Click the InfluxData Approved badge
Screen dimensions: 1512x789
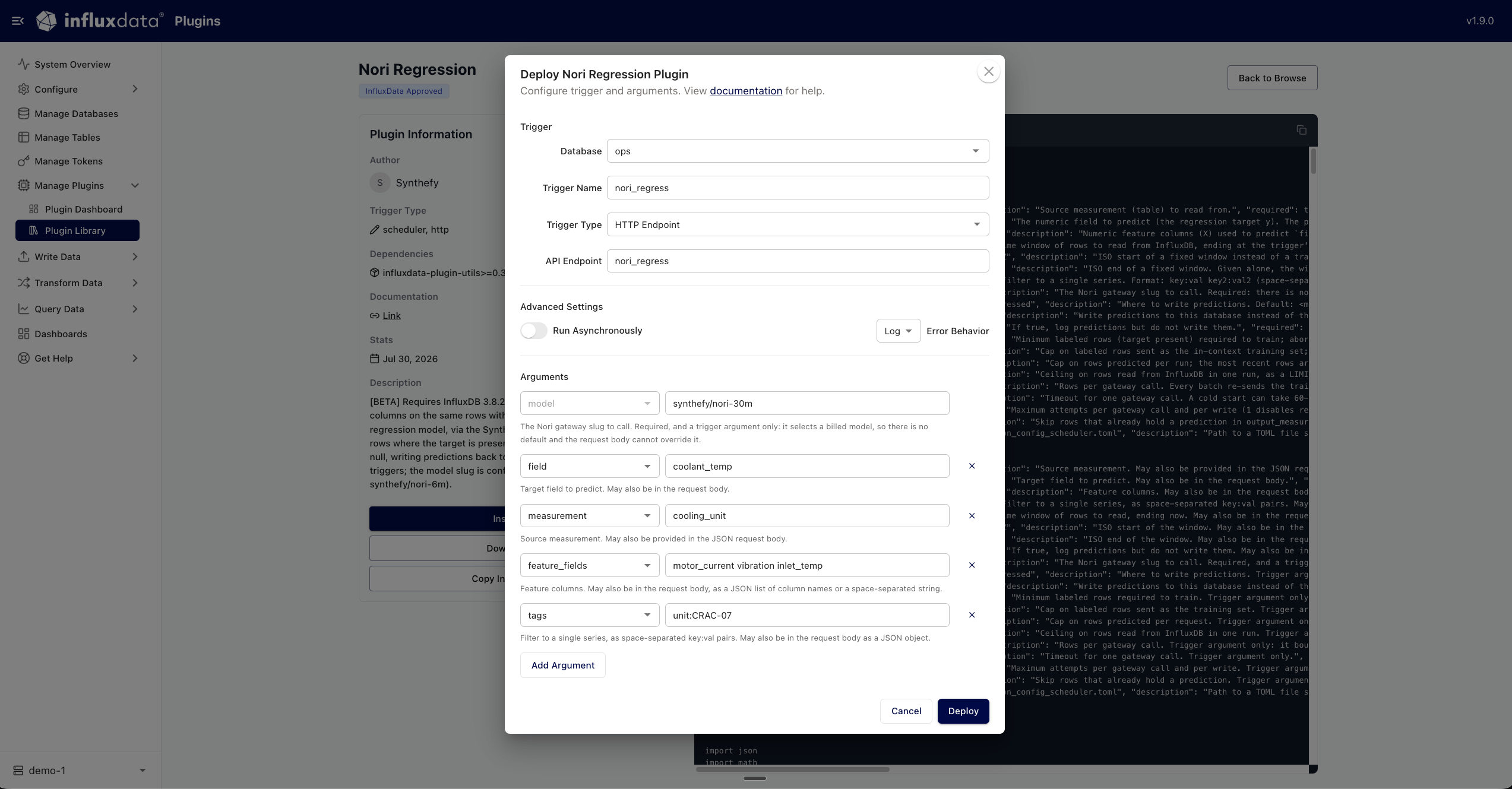tap(404, 91)
